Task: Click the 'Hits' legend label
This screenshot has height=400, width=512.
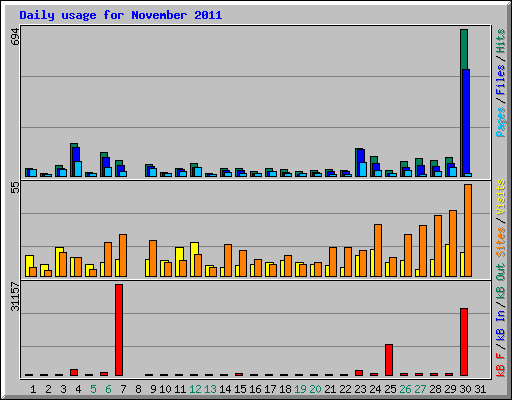Action: coord(501,41)
